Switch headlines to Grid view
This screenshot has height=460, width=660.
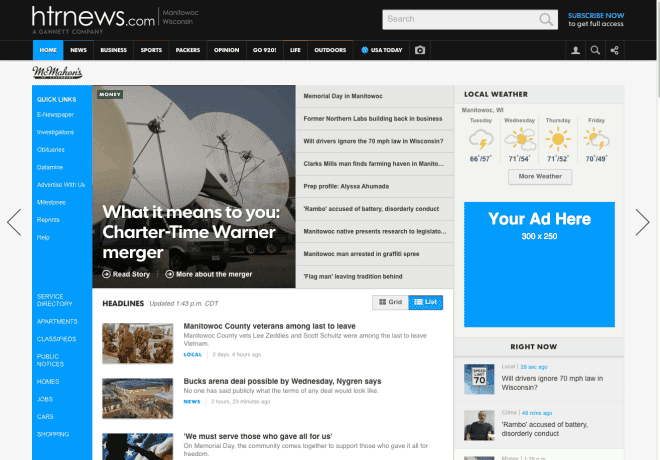(x=390, y=302)
